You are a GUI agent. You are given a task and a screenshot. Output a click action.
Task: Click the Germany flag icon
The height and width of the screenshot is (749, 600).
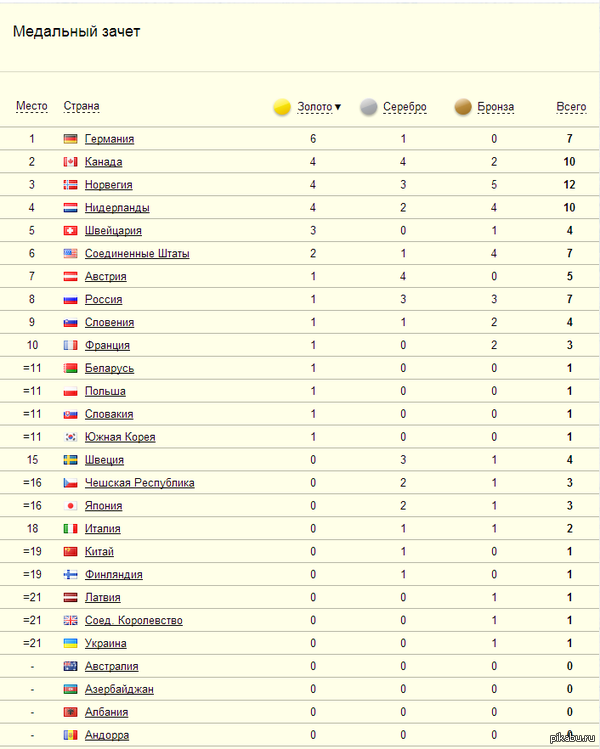[70, 139]
